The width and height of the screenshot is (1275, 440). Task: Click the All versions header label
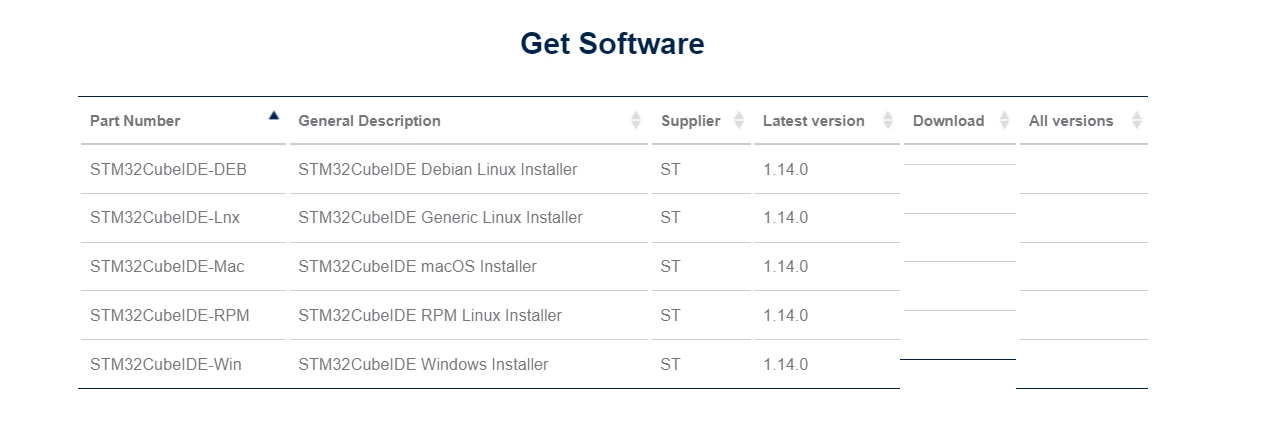1071,121
